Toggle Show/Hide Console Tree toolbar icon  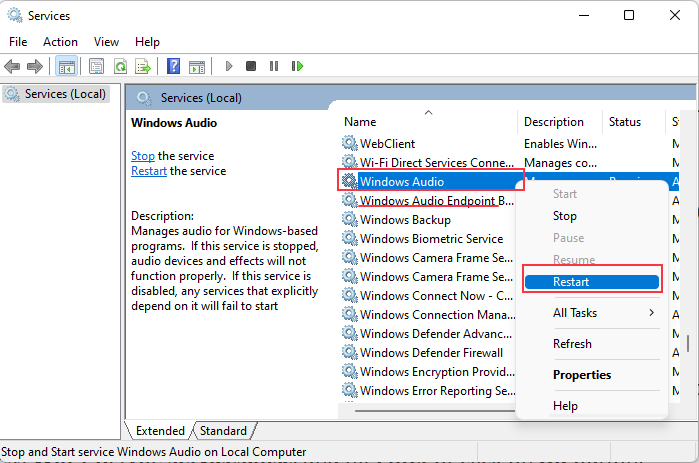(66, 66)
